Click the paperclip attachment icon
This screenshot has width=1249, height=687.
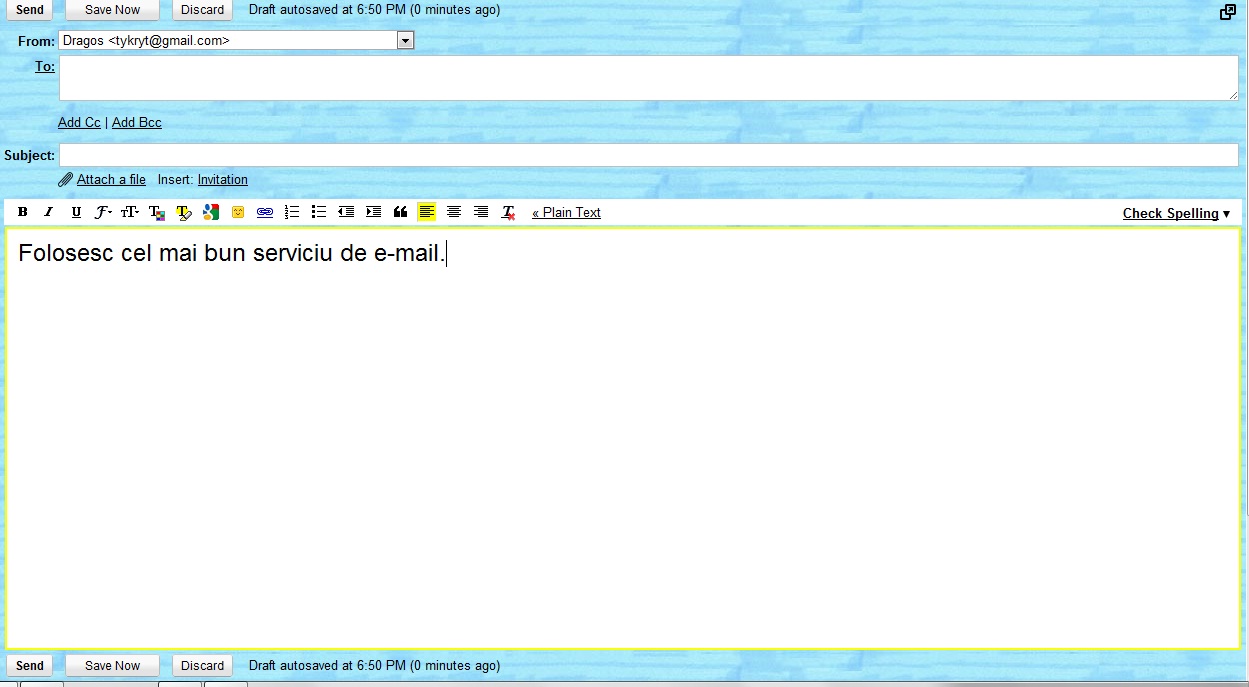(65, 180)
